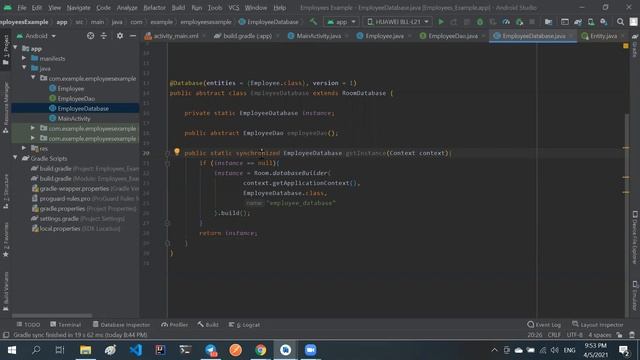Image resolution: width=640 pixels, height=360 pixels.
Task: Open the Logcat tool window
Action: (x=244, y=324)
